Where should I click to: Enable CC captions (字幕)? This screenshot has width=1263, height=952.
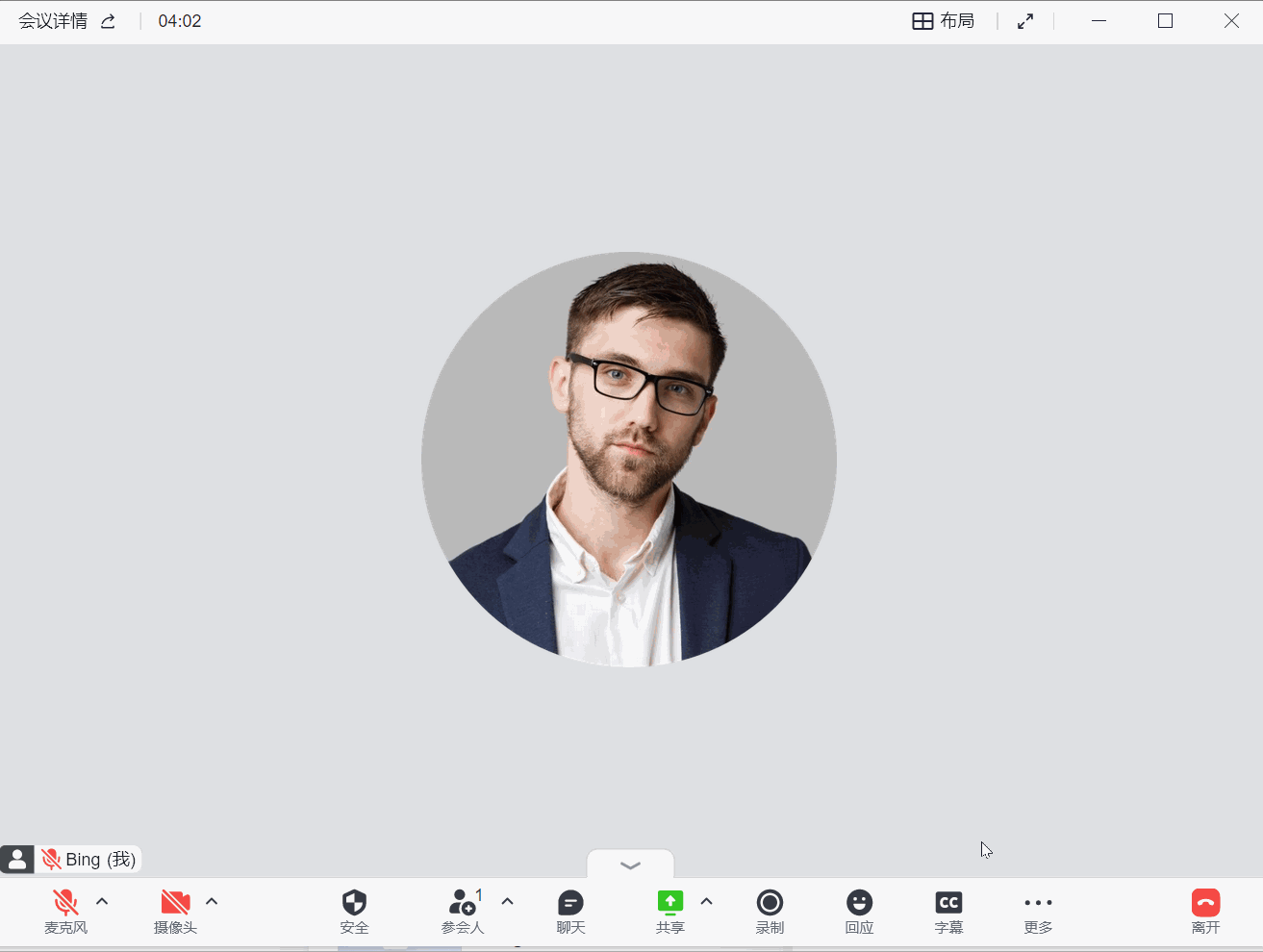[948, 910]
